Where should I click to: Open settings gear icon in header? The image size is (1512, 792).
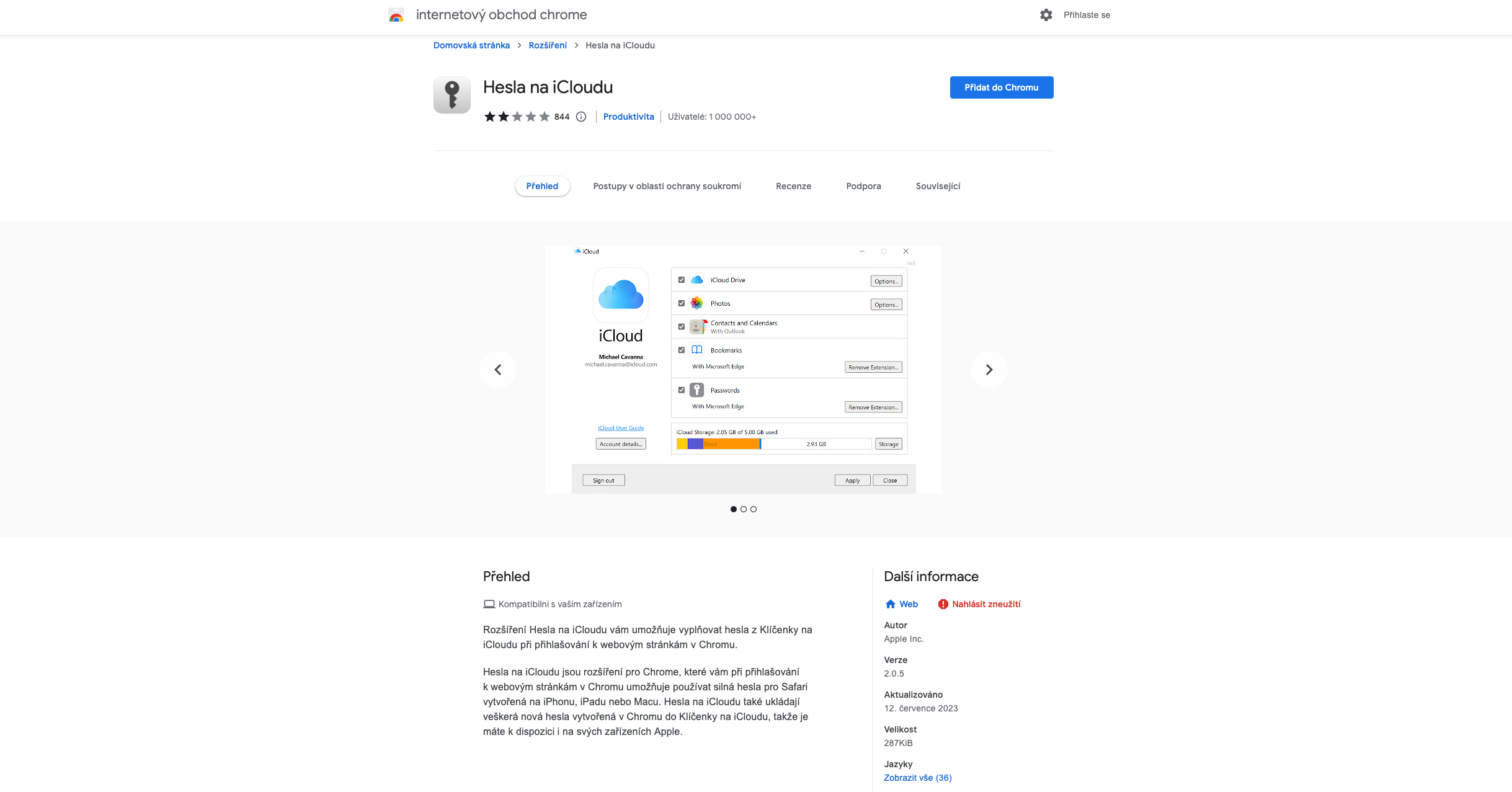click(1046, 15)
